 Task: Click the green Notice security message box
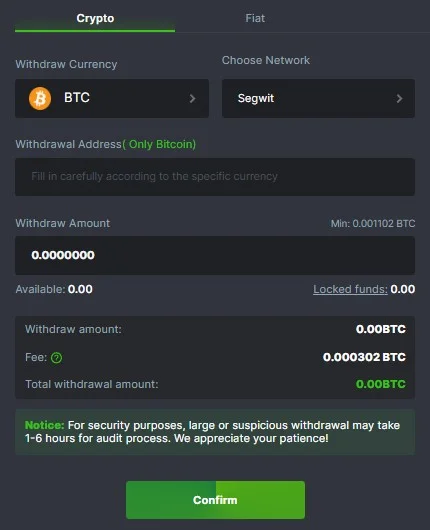[215, 432]
